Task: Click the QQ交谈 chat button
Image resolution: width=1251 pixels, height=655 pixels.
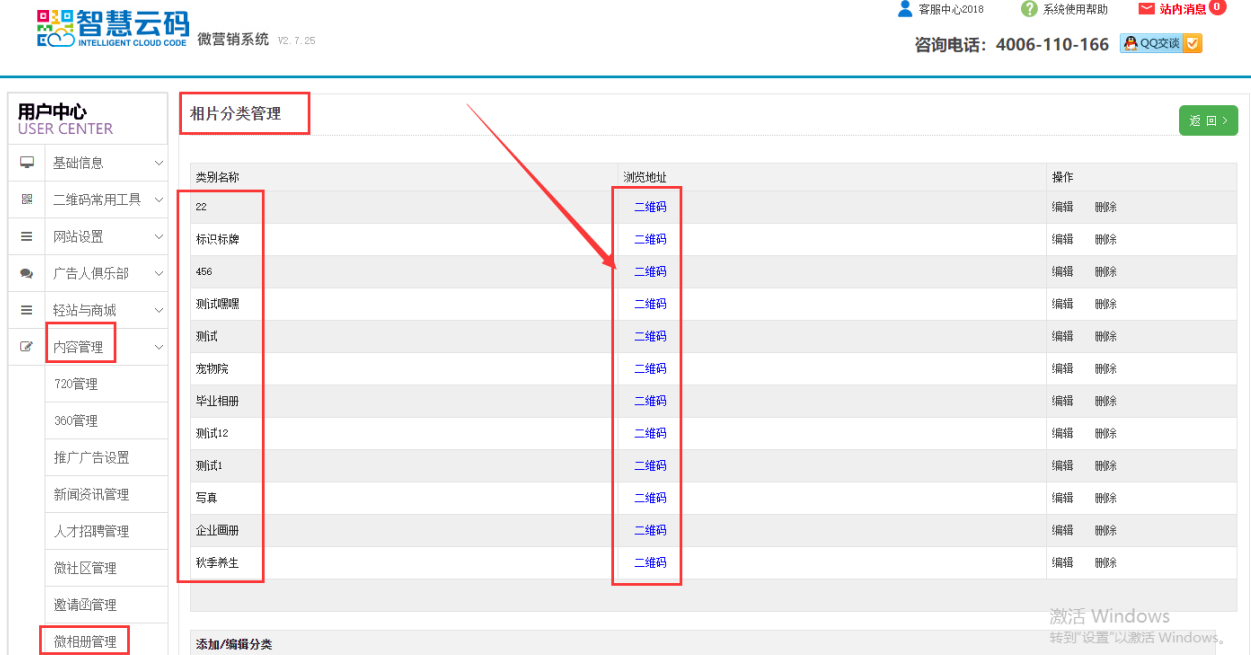Action: coord(1160,43)
